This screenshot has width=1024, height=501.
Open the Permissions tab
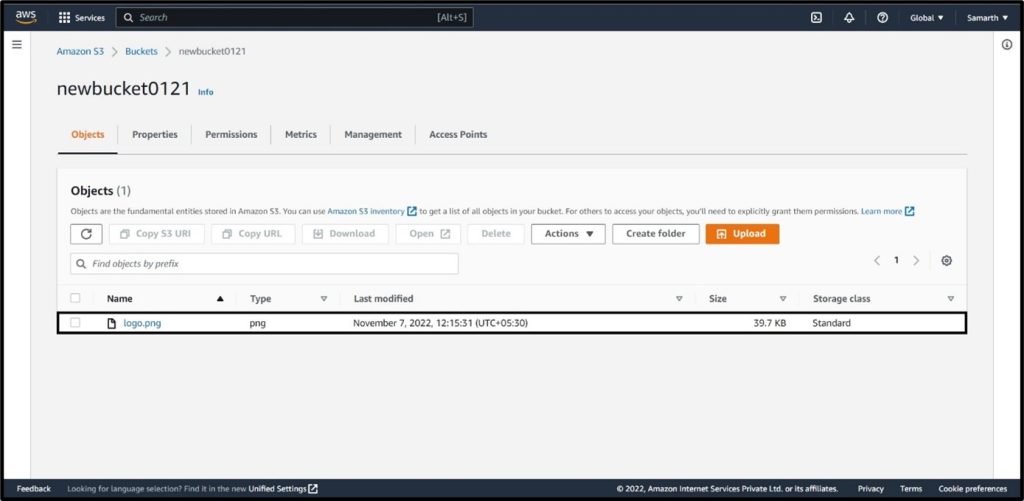[231, 135]
